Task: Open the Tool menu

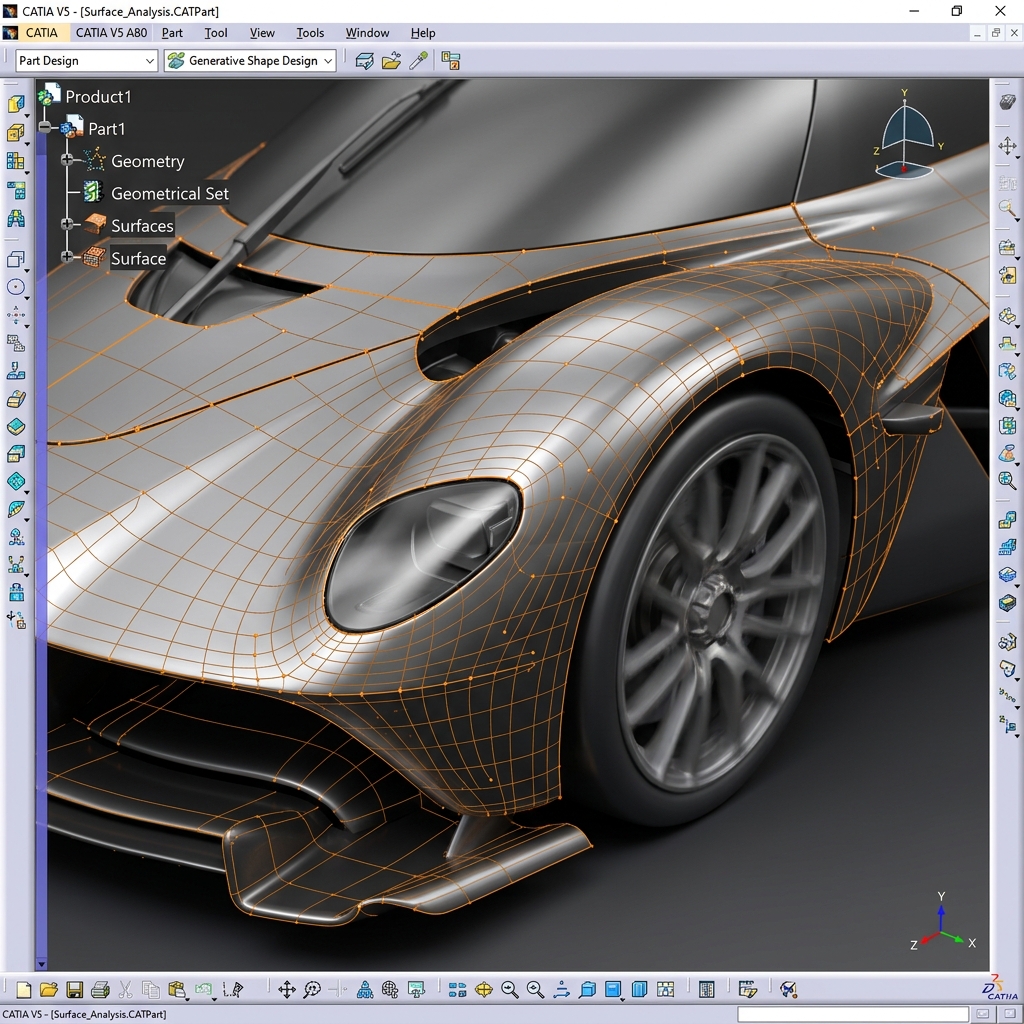Action: (x=216, y=33)
